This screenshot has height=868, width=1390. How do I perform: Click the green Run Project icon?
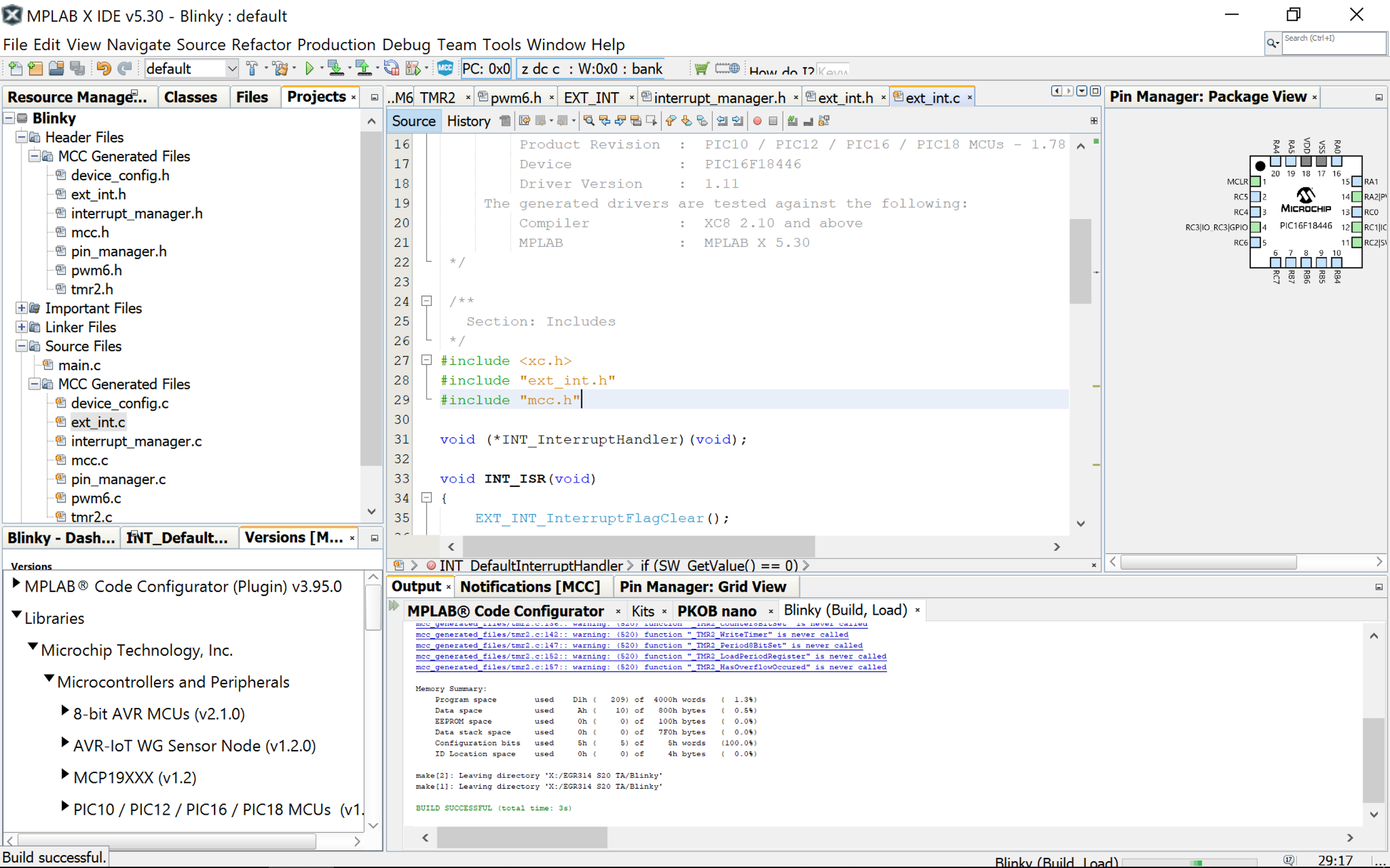[x=310, y=69]
